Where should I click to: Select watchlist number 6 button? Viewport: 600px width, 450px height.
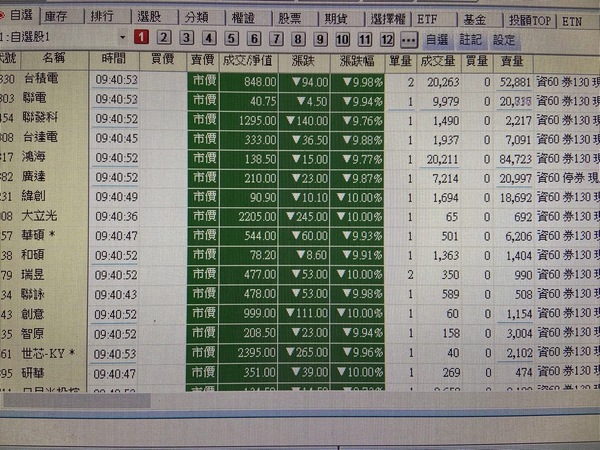(254, 39)
